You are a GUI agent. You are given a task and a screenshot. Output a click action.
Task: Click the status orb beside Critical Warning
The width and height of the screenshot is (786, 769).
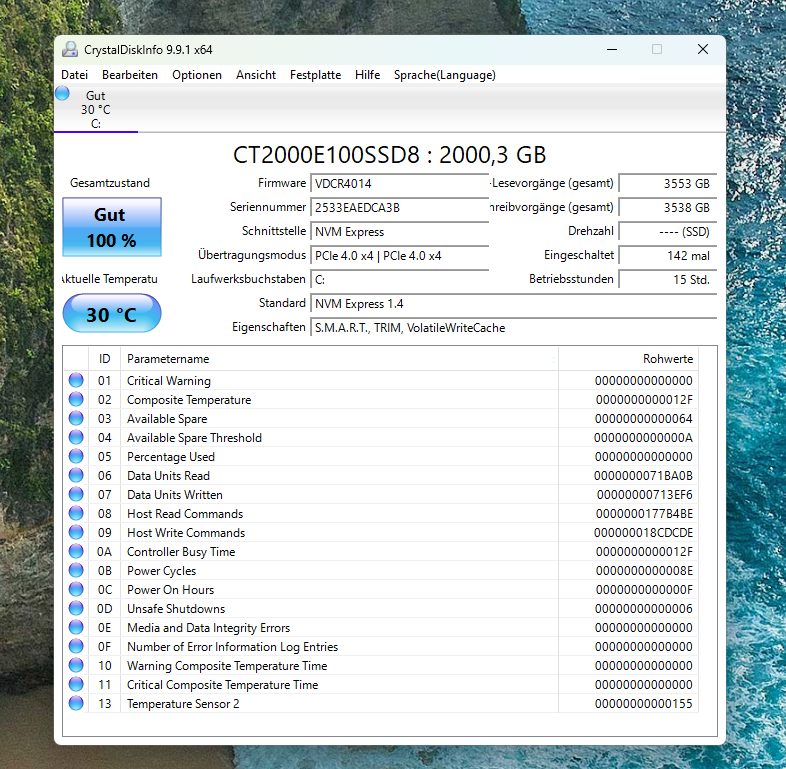[x=76, y=380]
